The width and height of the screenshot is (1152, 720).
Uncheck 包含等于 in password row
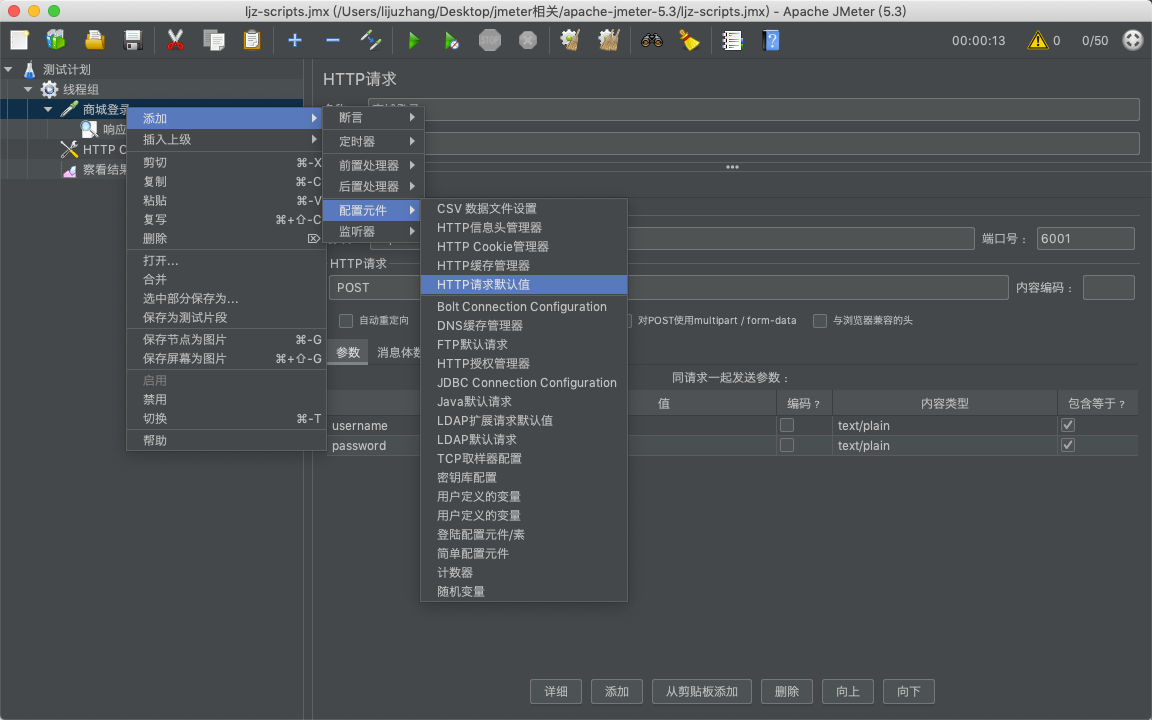coord(1068,445)
